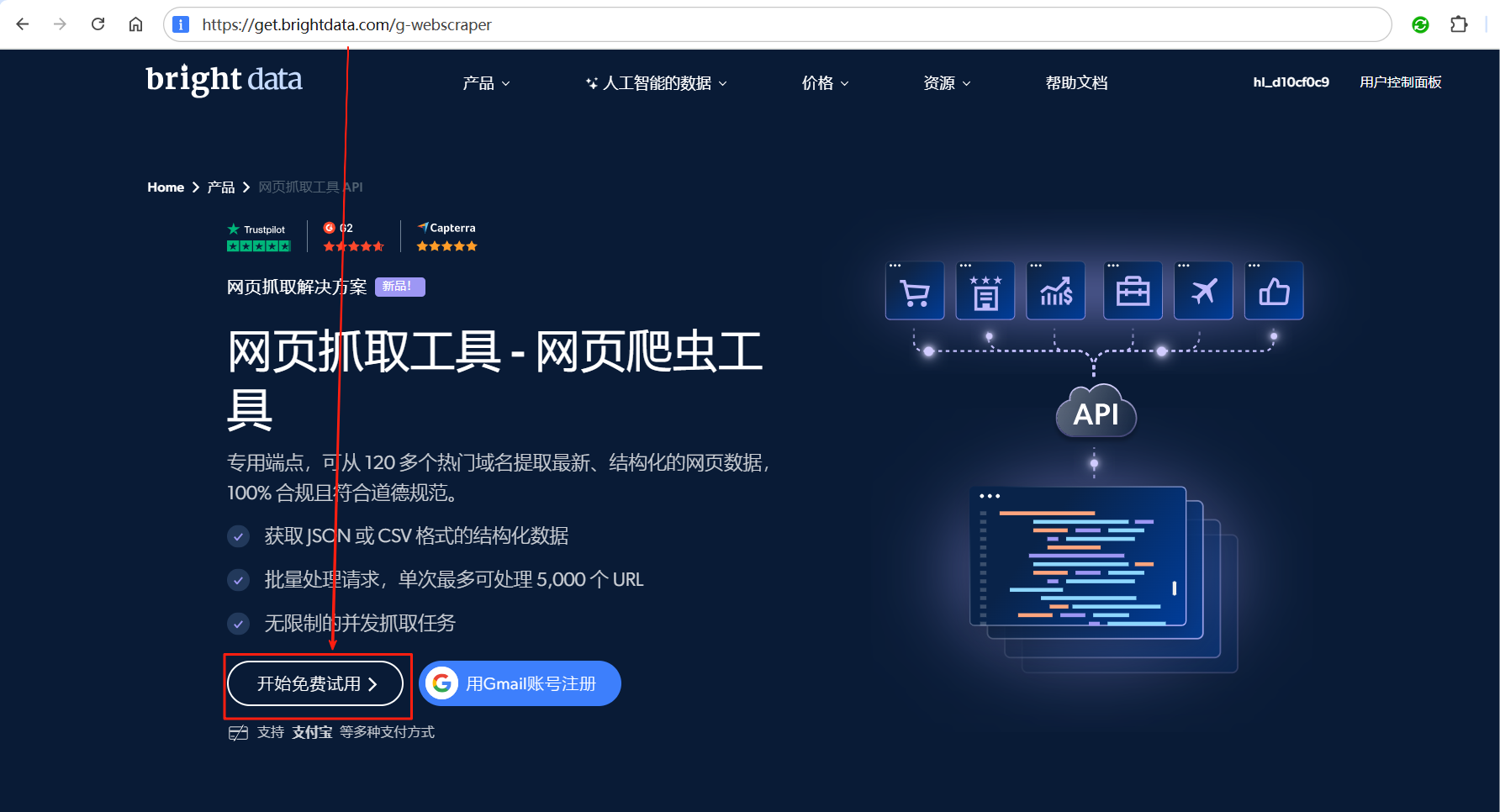Click the airplane travel icon tile
Image resolution: width=1500 pixels, height=812 pixels.
(x=1203, y=292)
